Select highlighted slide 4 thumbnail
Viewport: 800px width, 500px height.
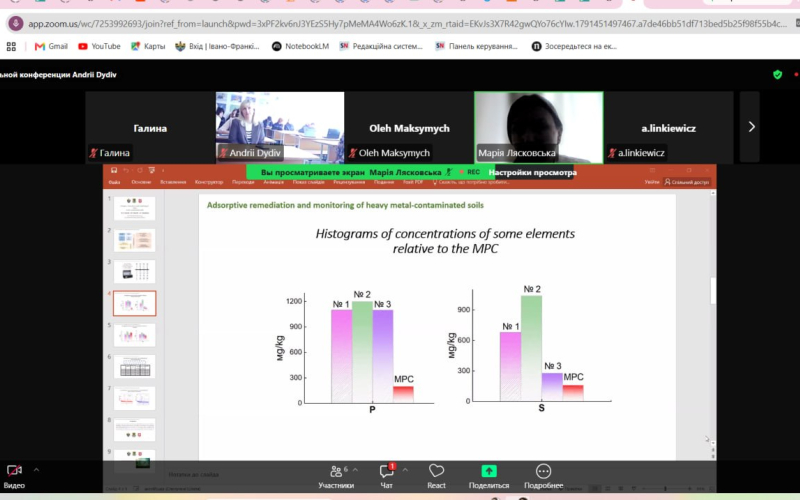click(x=134, y=304)
